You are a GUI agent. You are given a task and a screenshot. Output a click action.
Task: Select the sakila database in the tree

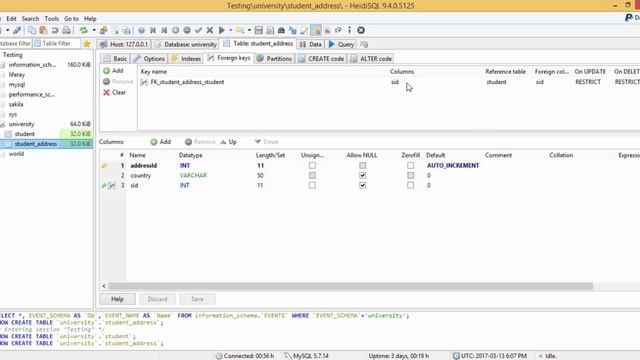pos(16,104)
